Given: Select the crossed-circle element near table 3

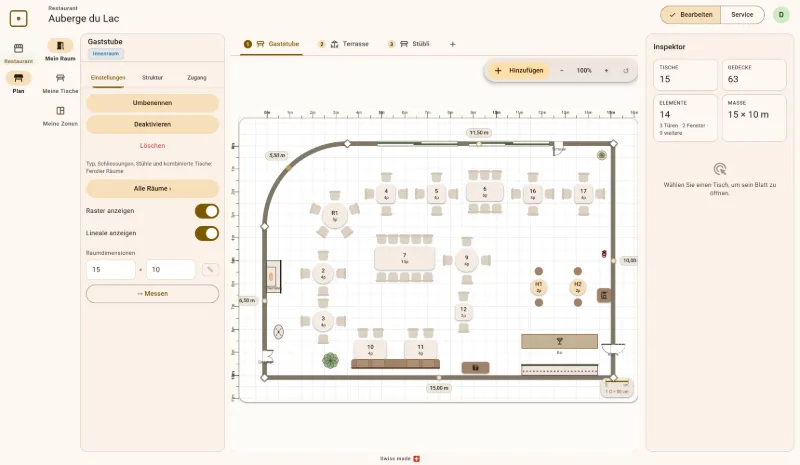Looking at the screenshot, I should (279, 332).
